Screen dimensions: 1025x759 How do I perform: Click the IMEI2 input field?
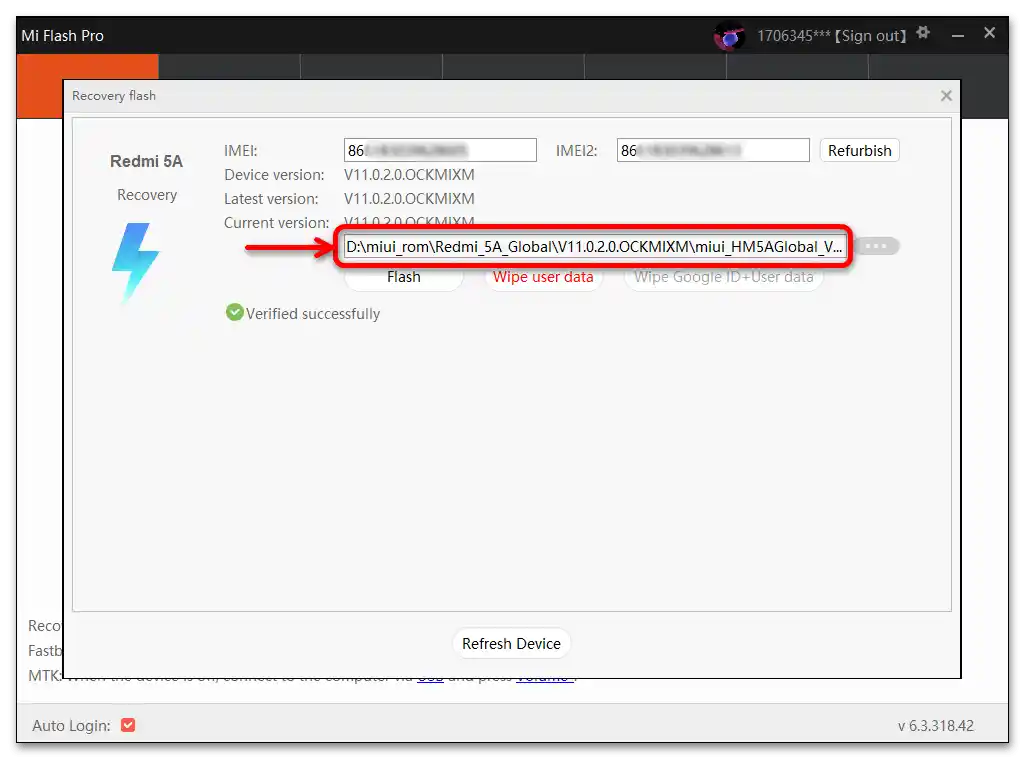pyautogui.click(x=713, y=150)
